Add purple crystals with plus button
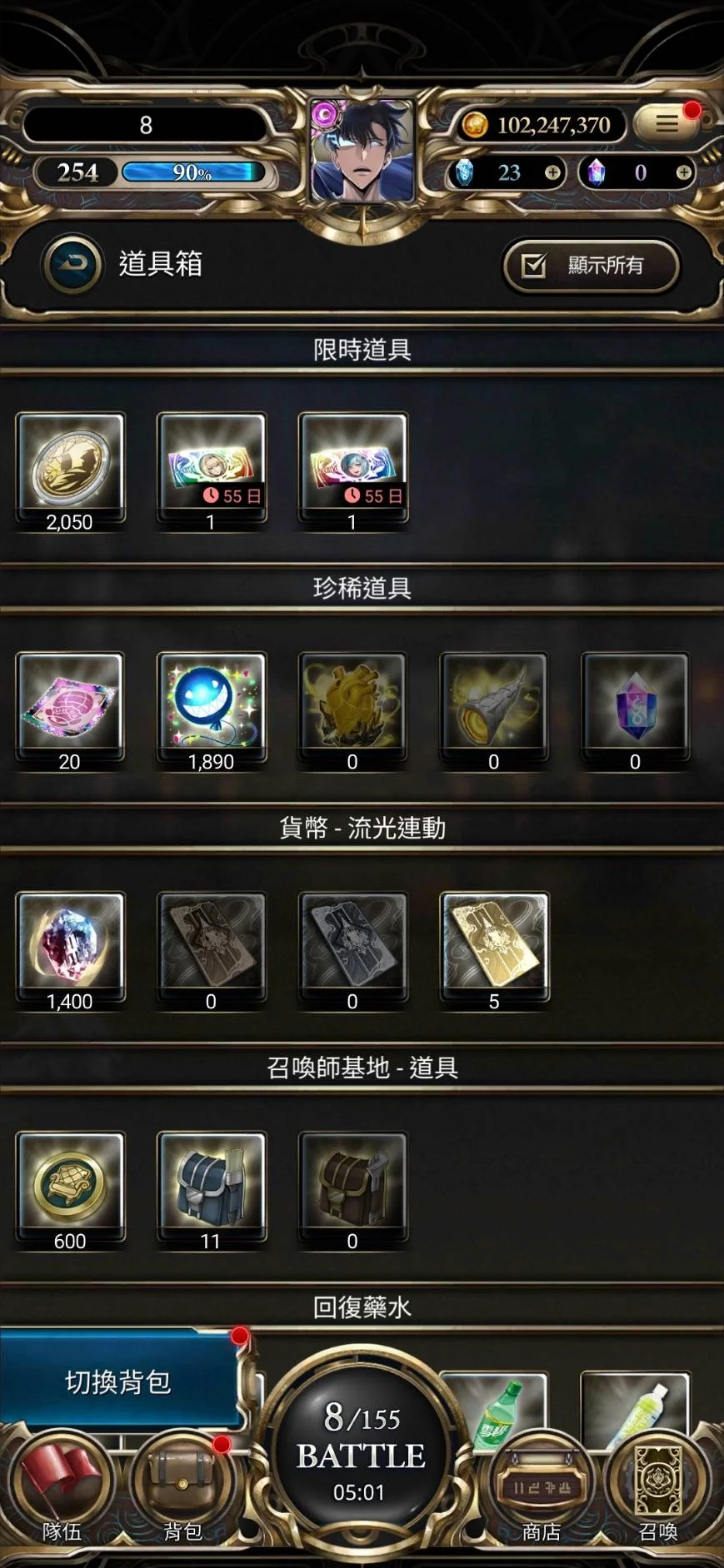This screenshot has width=724, height=1568. (683, 172)
